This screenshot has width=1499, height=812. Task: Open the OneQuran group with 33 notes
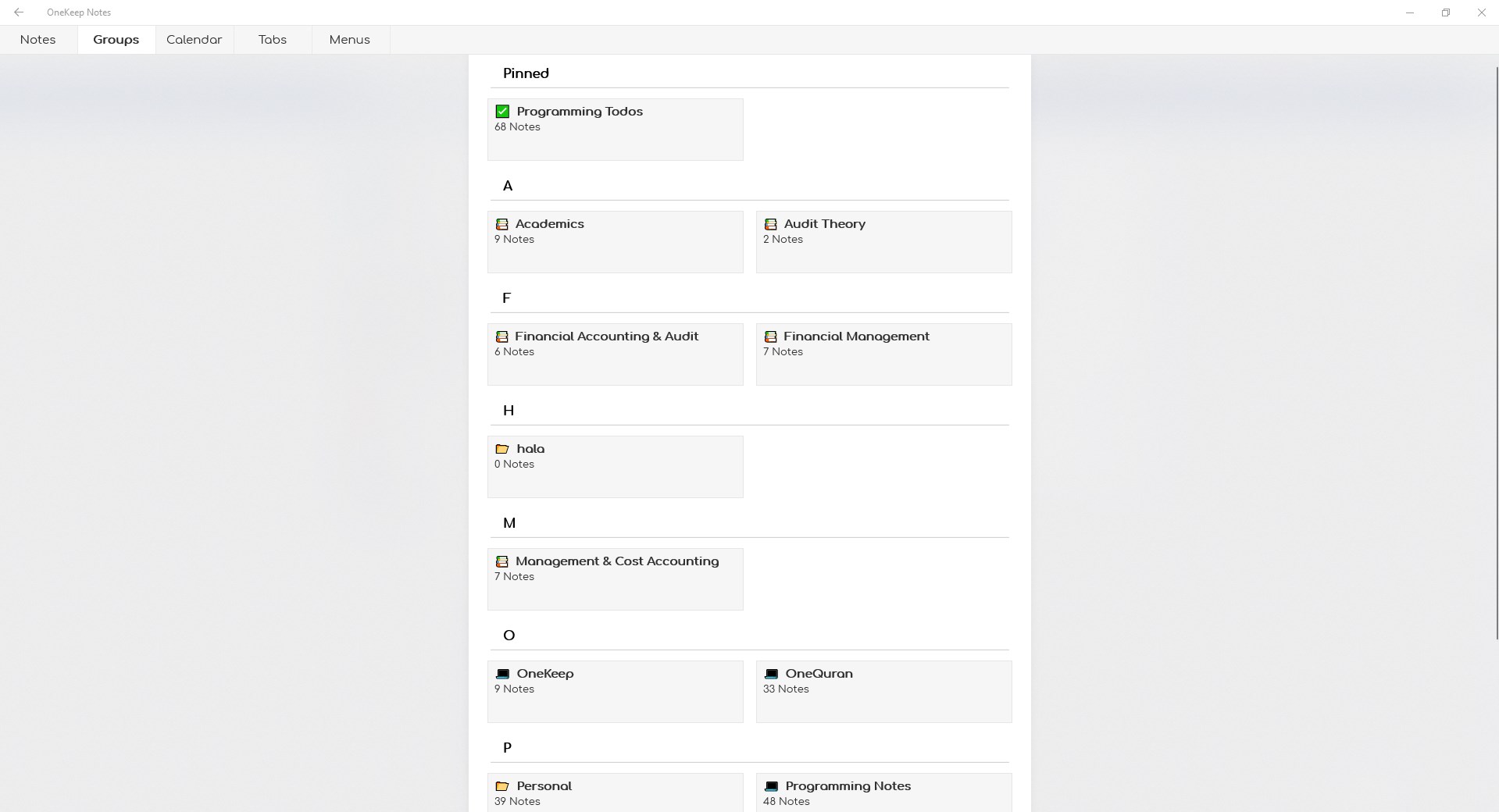point(883,692)
